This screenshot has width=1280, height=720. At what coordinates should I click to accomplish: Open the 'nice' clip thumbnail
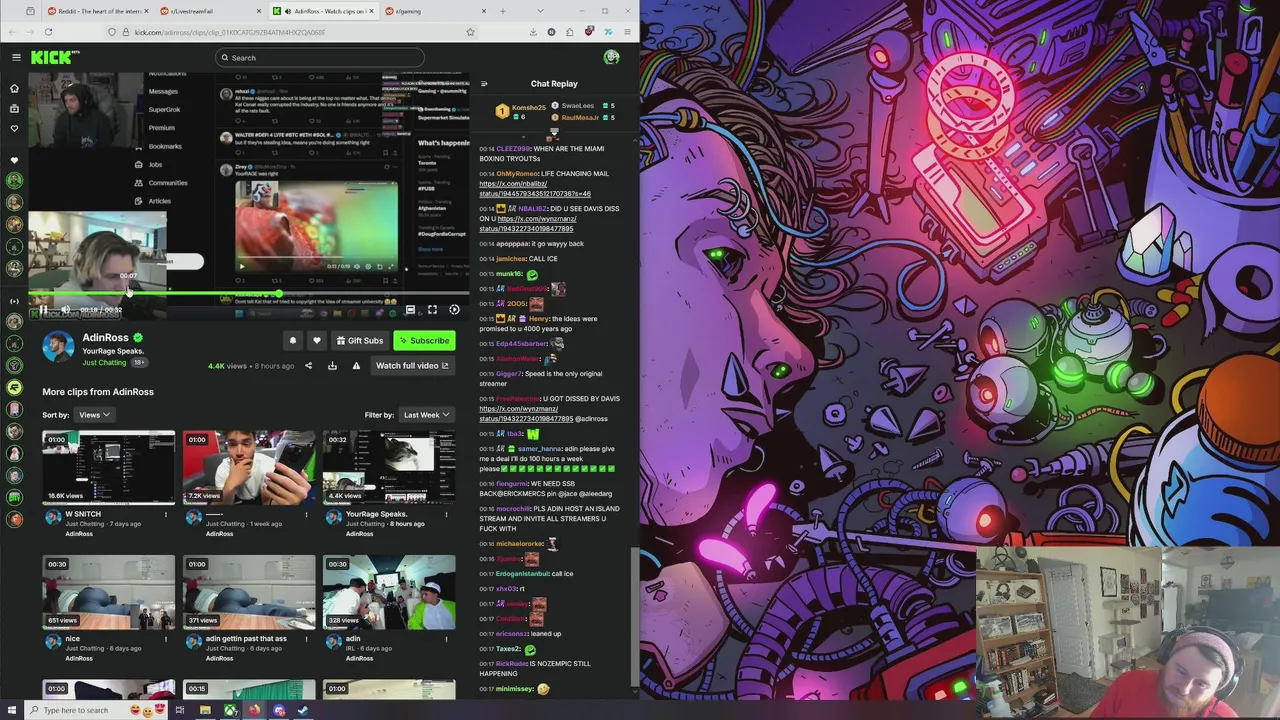(108, 592)
